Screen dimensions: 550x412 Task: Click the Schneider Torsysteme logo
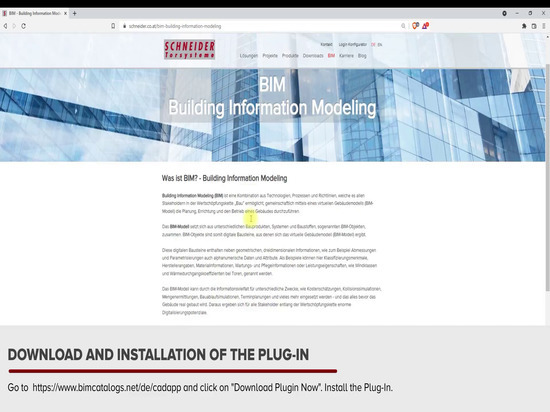[x=189, y=49]
